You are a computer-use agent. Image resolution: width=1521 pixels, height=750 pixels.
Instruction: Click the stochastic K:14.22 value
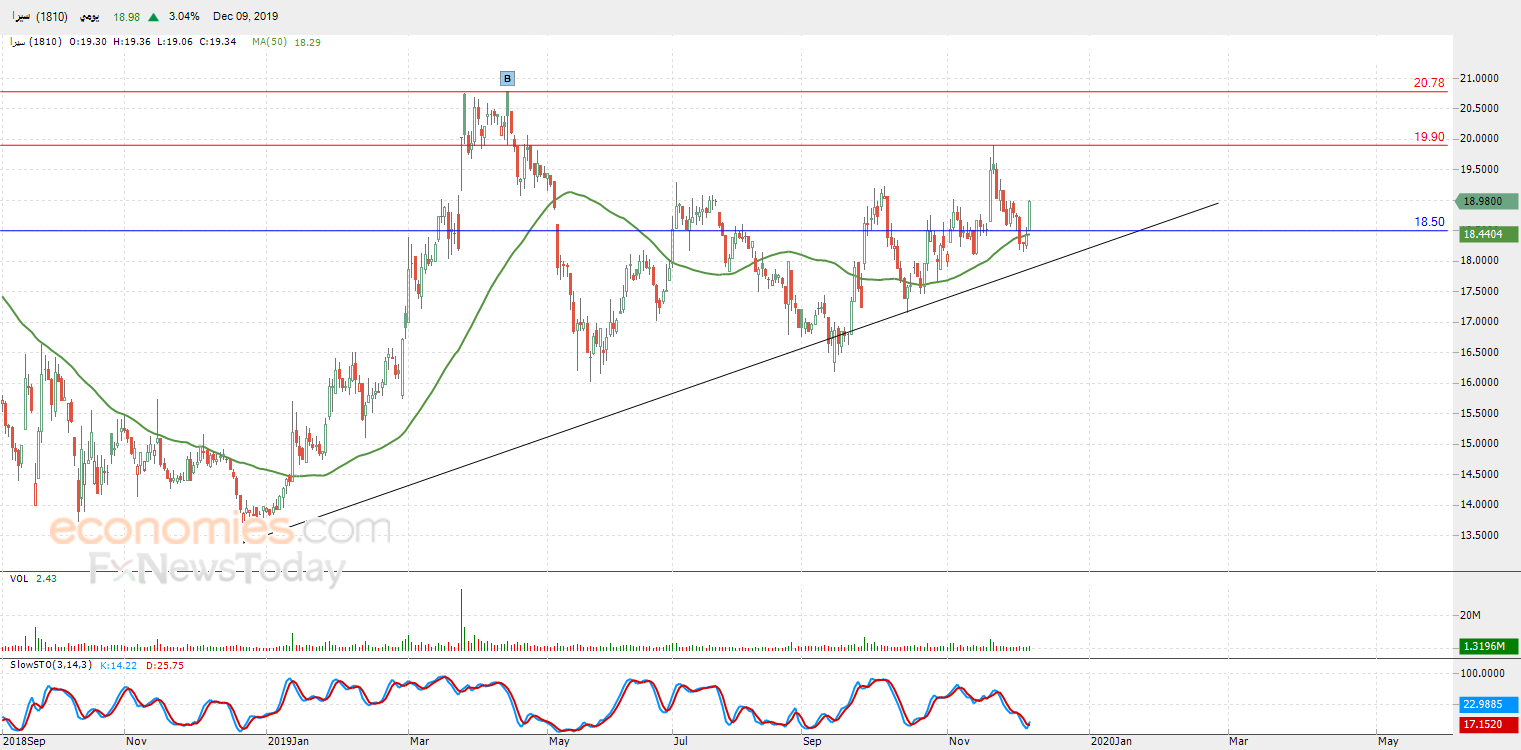[x=120, y=665]
